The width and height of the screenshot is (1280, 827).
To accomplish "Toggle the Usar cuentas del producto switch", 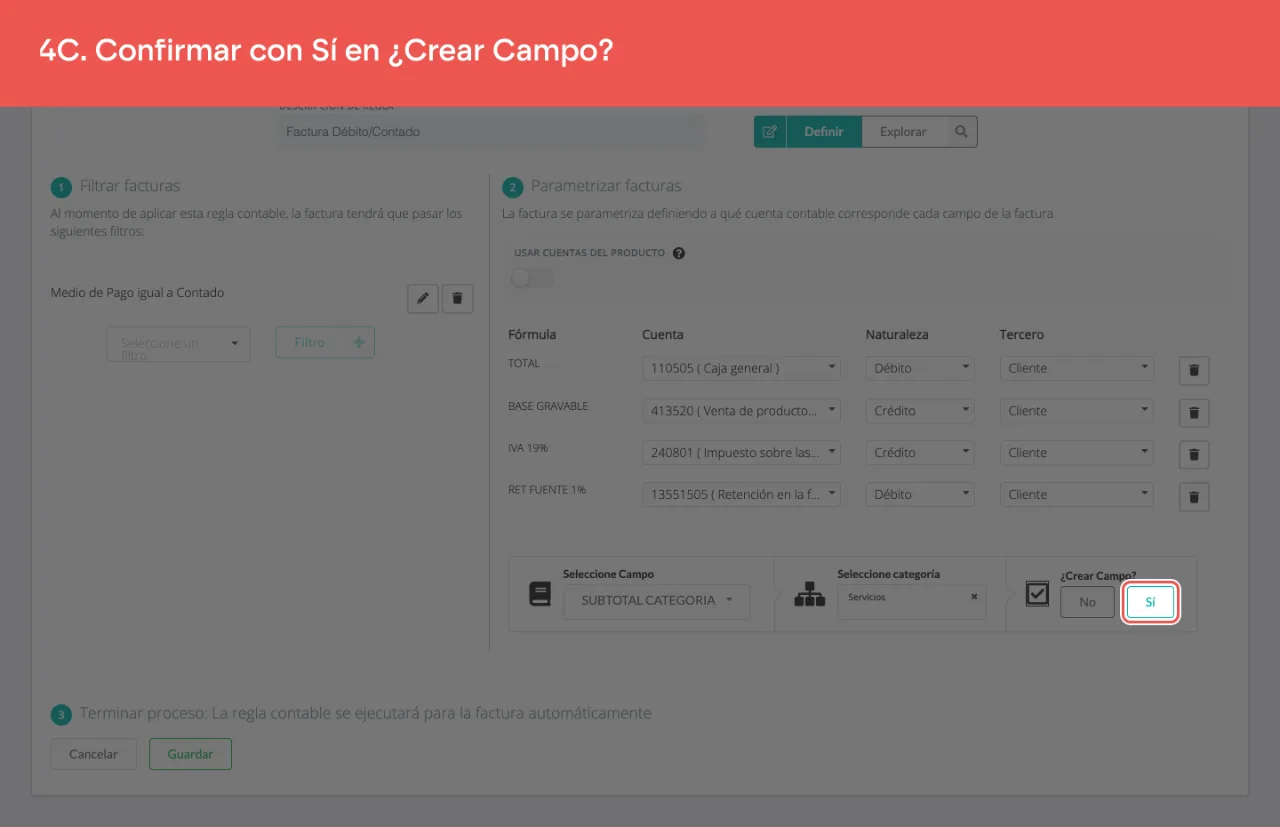I will pos(532,277).
